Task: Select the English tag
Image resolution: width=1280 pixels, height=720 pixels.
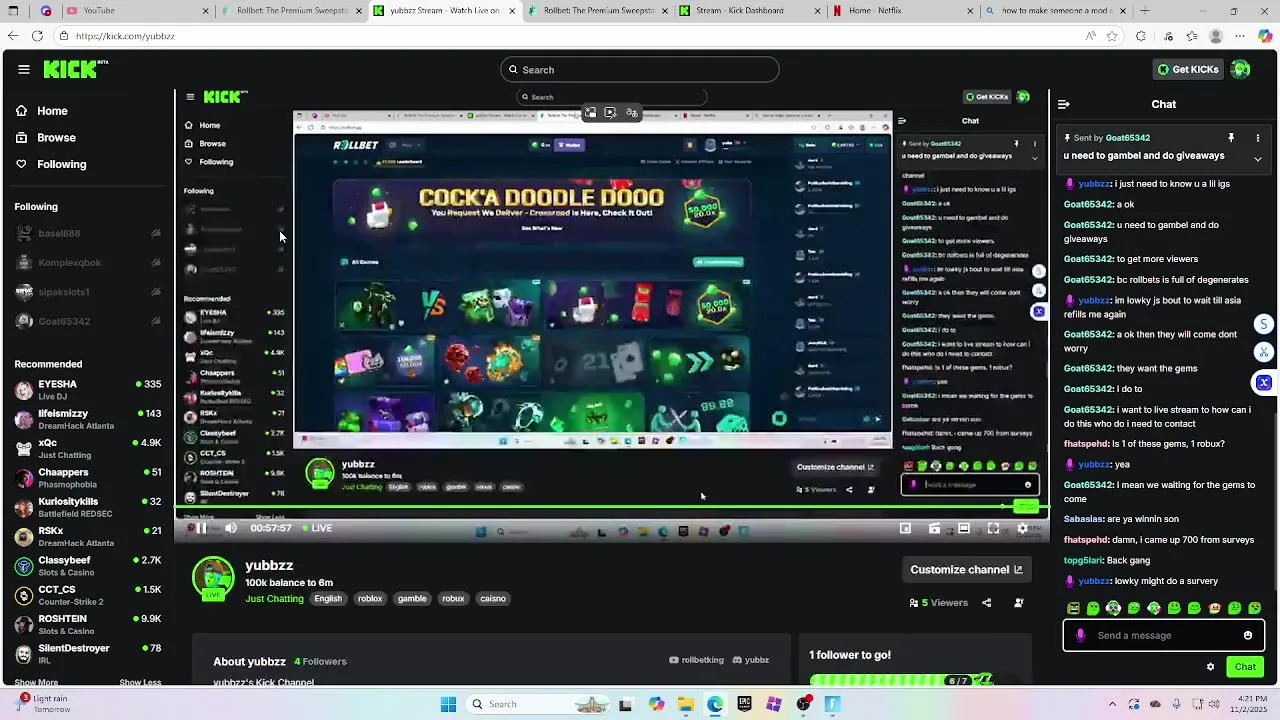Action: [328, 599]
